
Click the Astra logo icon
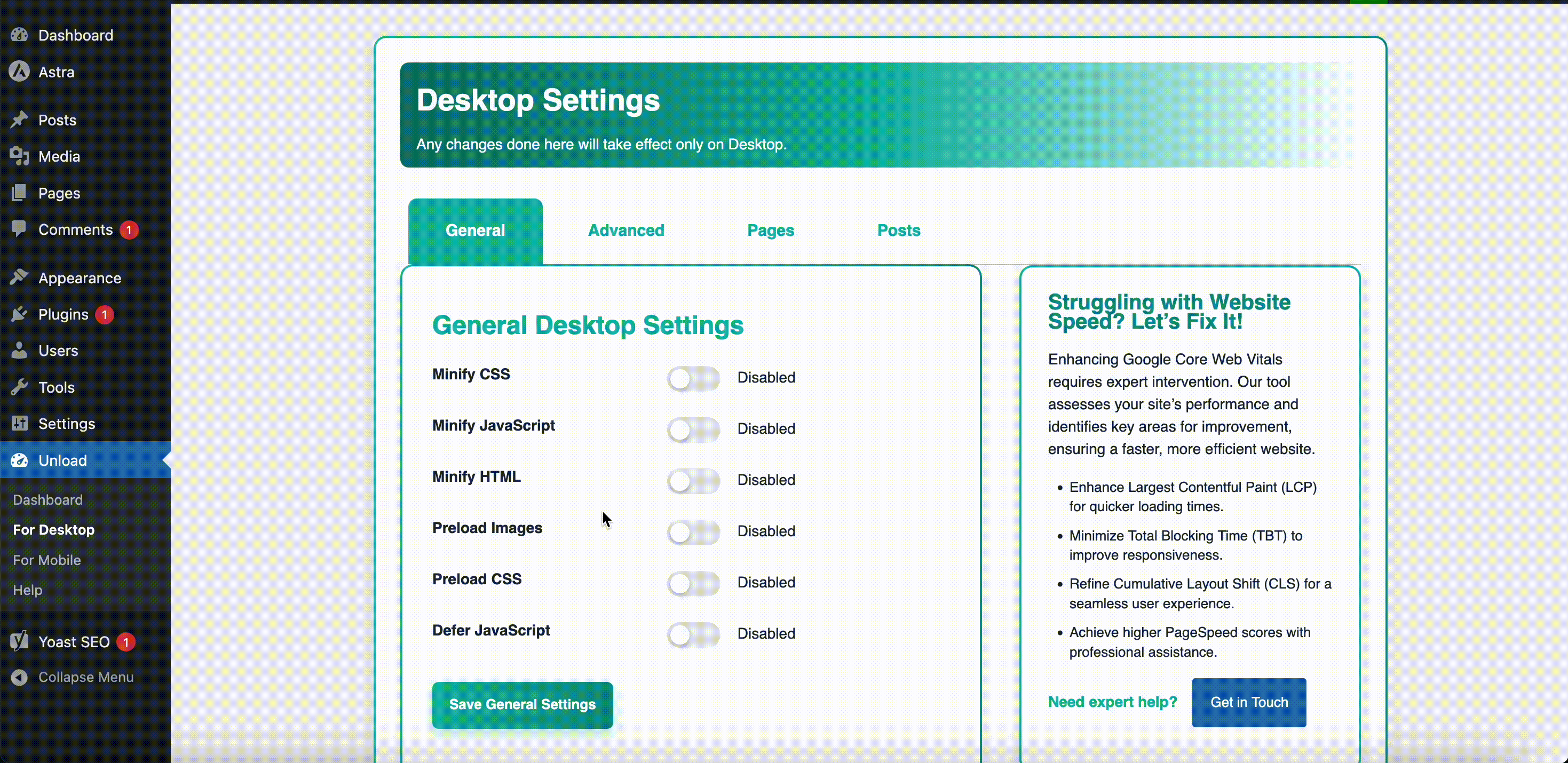[19, 72]
